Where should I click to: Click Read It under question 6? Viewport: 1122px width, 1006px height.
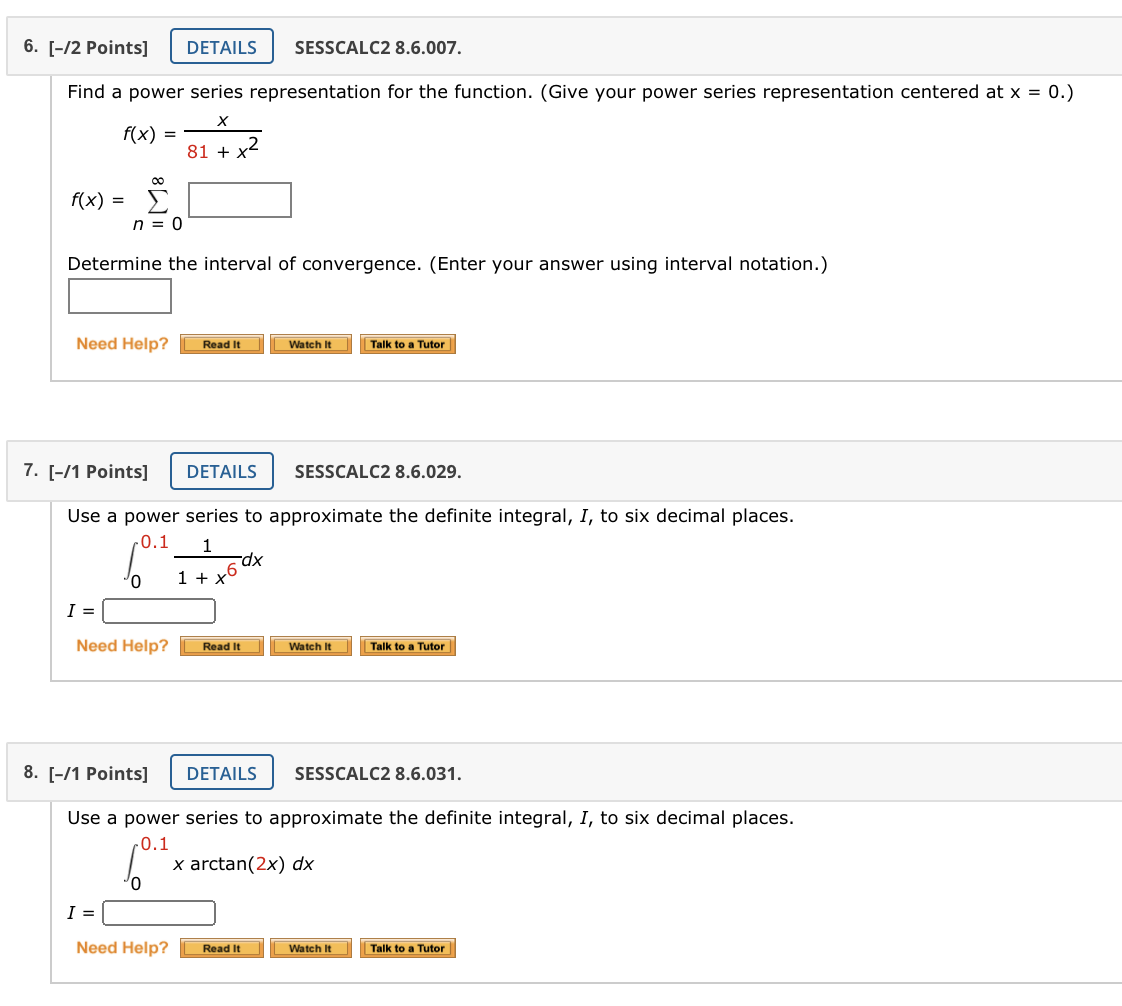tap(222, 344)
